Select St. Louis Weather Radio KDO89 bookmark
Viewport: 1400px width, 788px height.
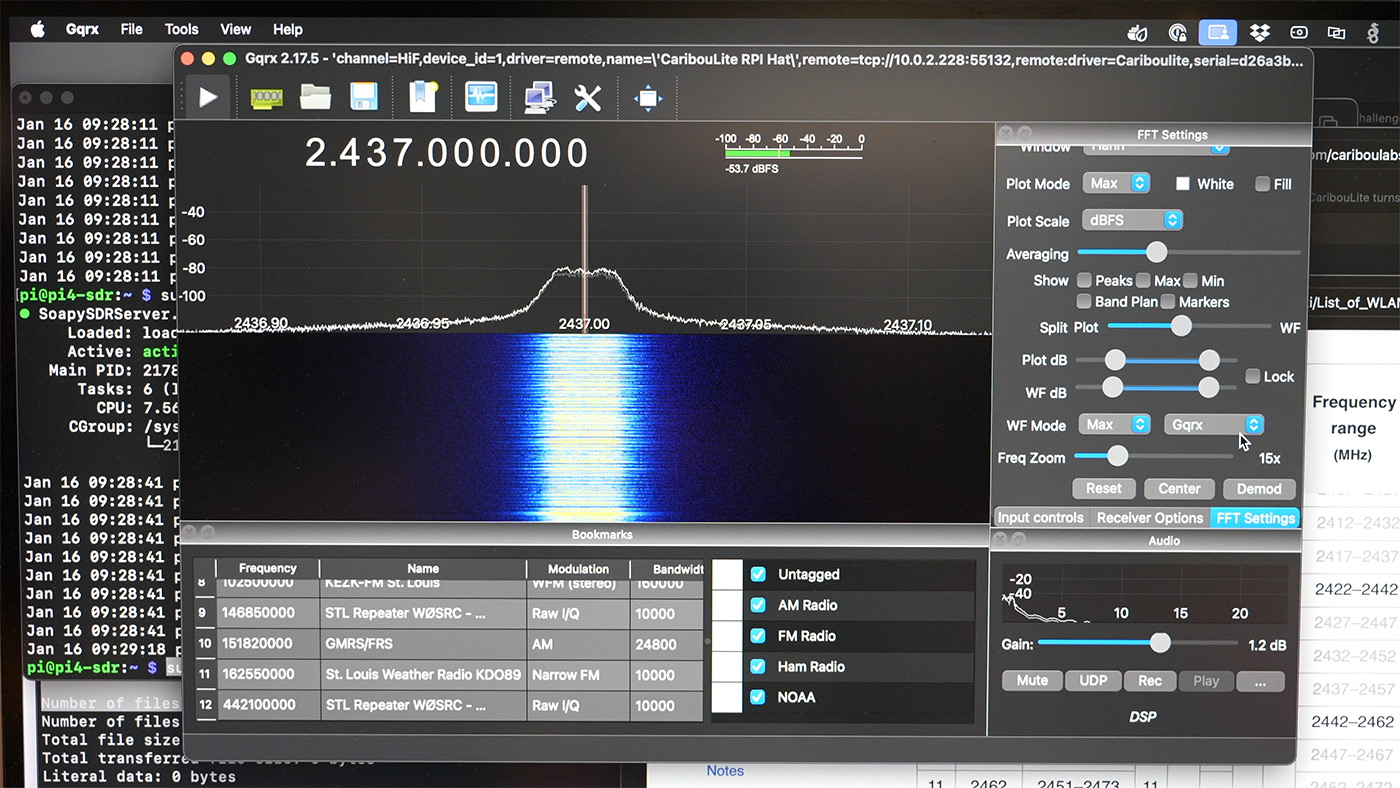click(423, 675)
